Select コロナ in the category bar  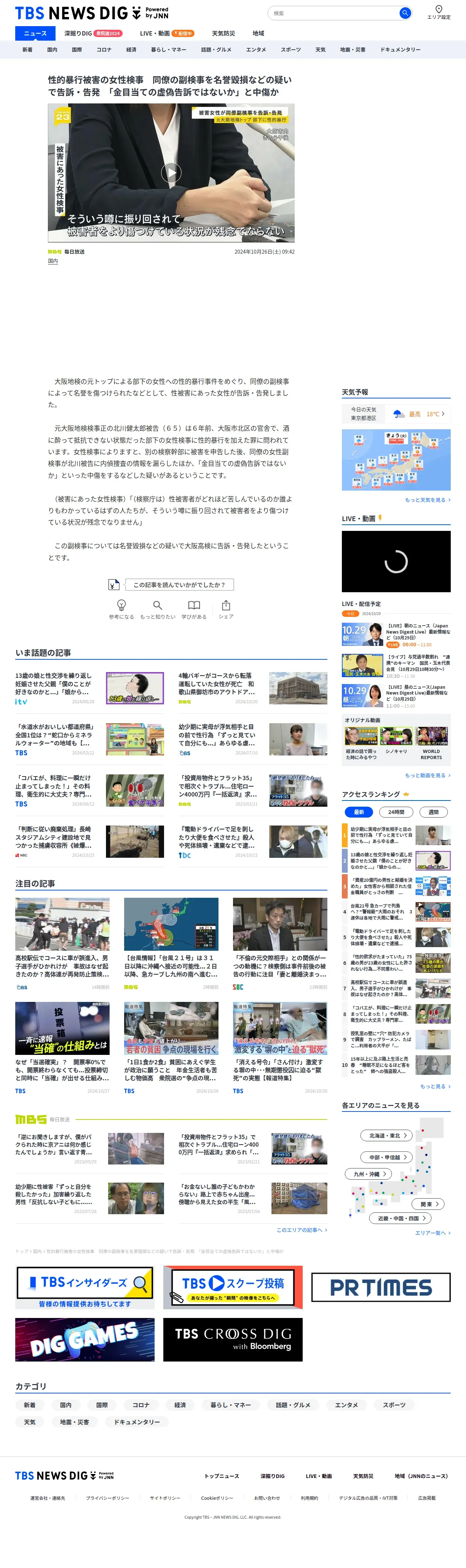pyautogui.click(x=103, y=50)
